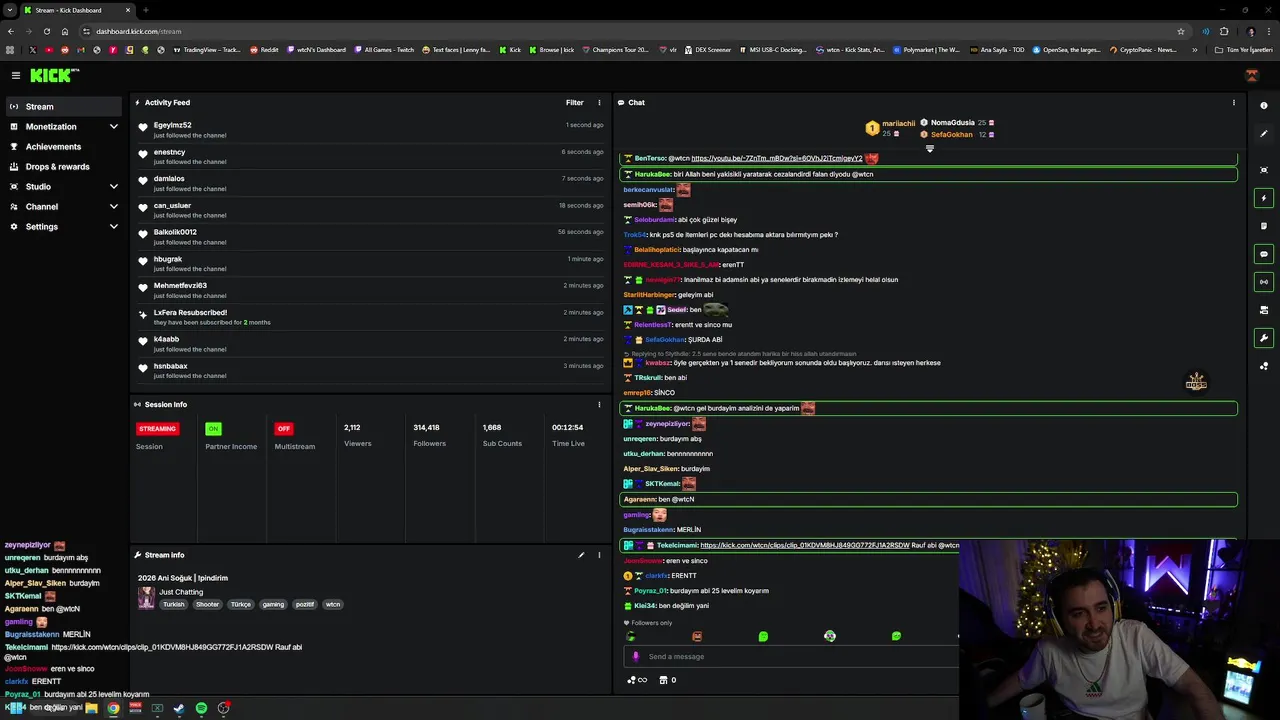Expand the Monetization section
The image size is (1280, 720).
coord(62,127)
